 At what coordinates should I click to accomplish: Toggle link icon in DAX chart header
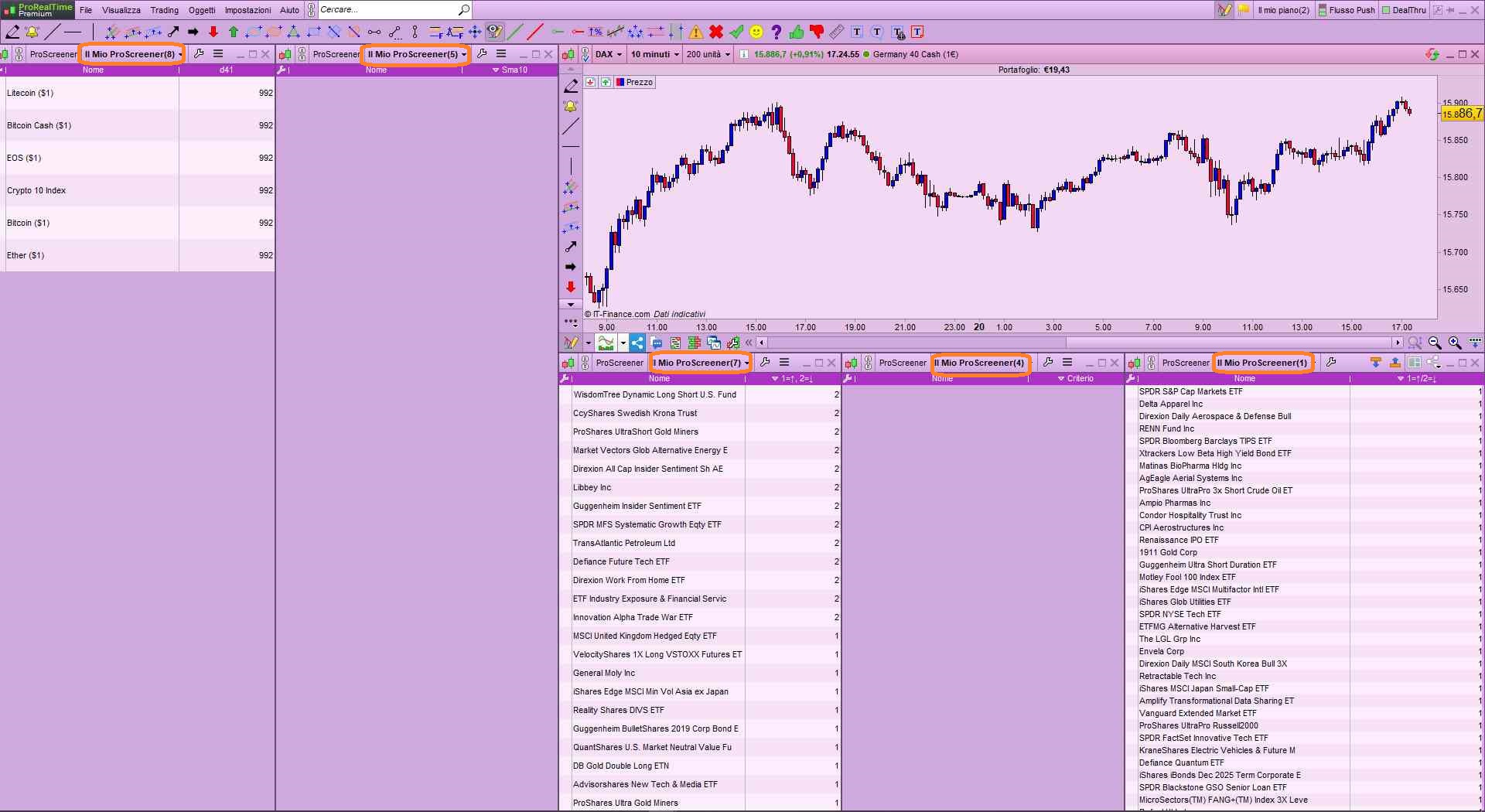pos(585,54)
